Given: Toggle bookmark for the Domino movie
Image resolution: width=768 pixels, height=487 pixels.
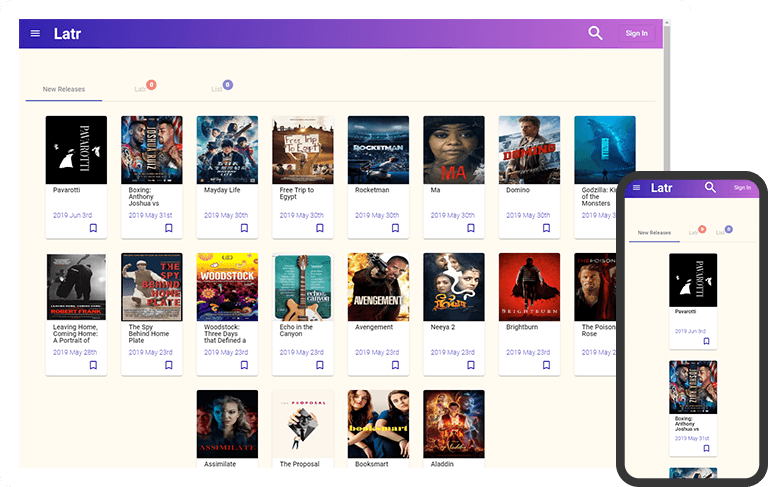Looking at the screenshot, I should [546, 228].
